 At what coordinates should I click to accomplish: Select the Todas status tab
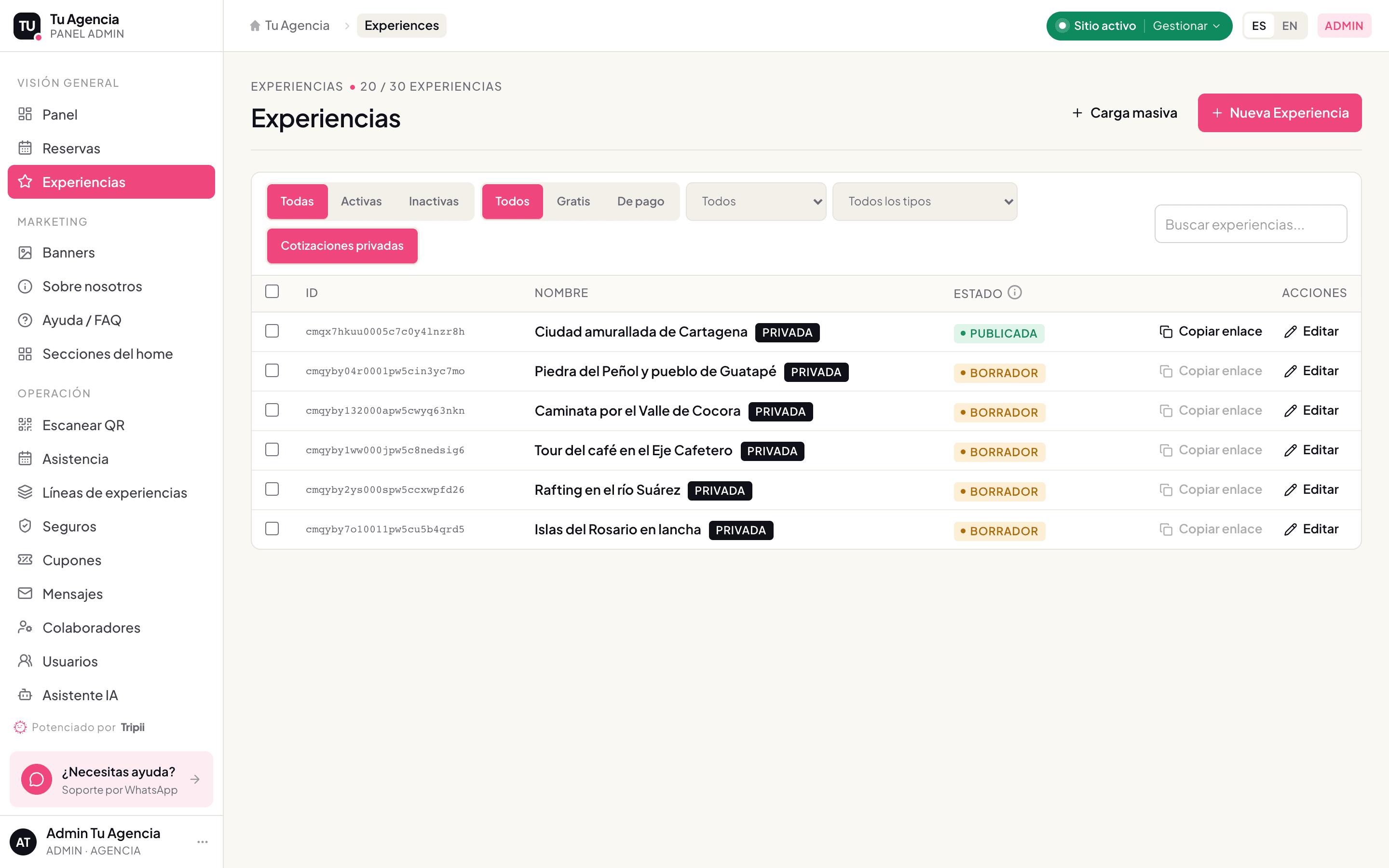[297, 202]
